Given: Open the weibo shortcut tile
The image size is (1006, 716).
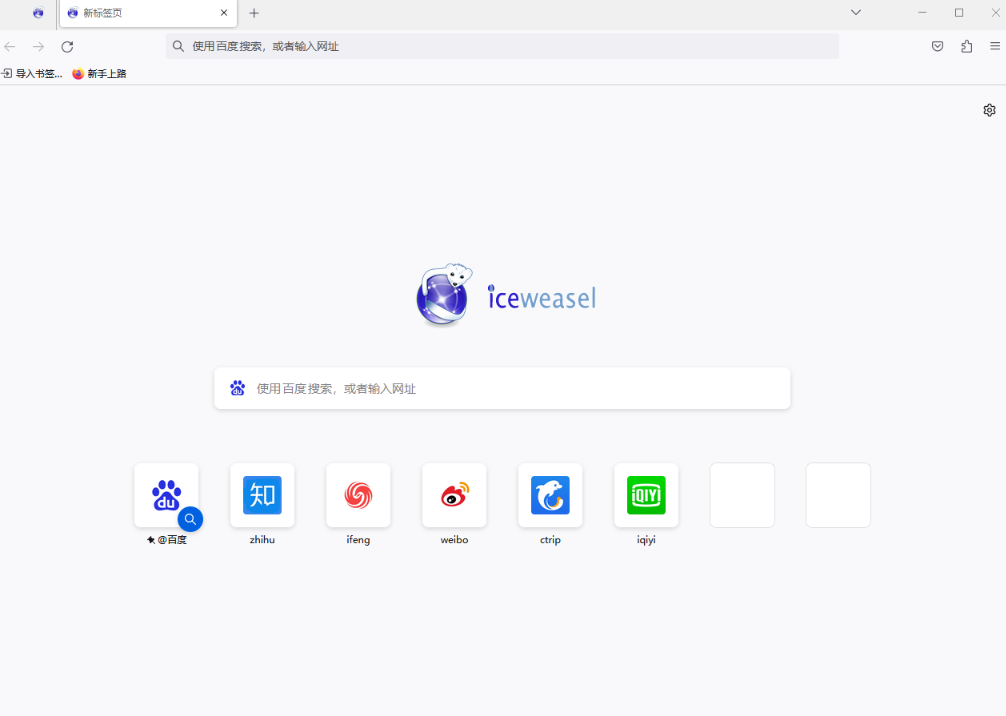Looking at the screenshot, I should (454, 495).
